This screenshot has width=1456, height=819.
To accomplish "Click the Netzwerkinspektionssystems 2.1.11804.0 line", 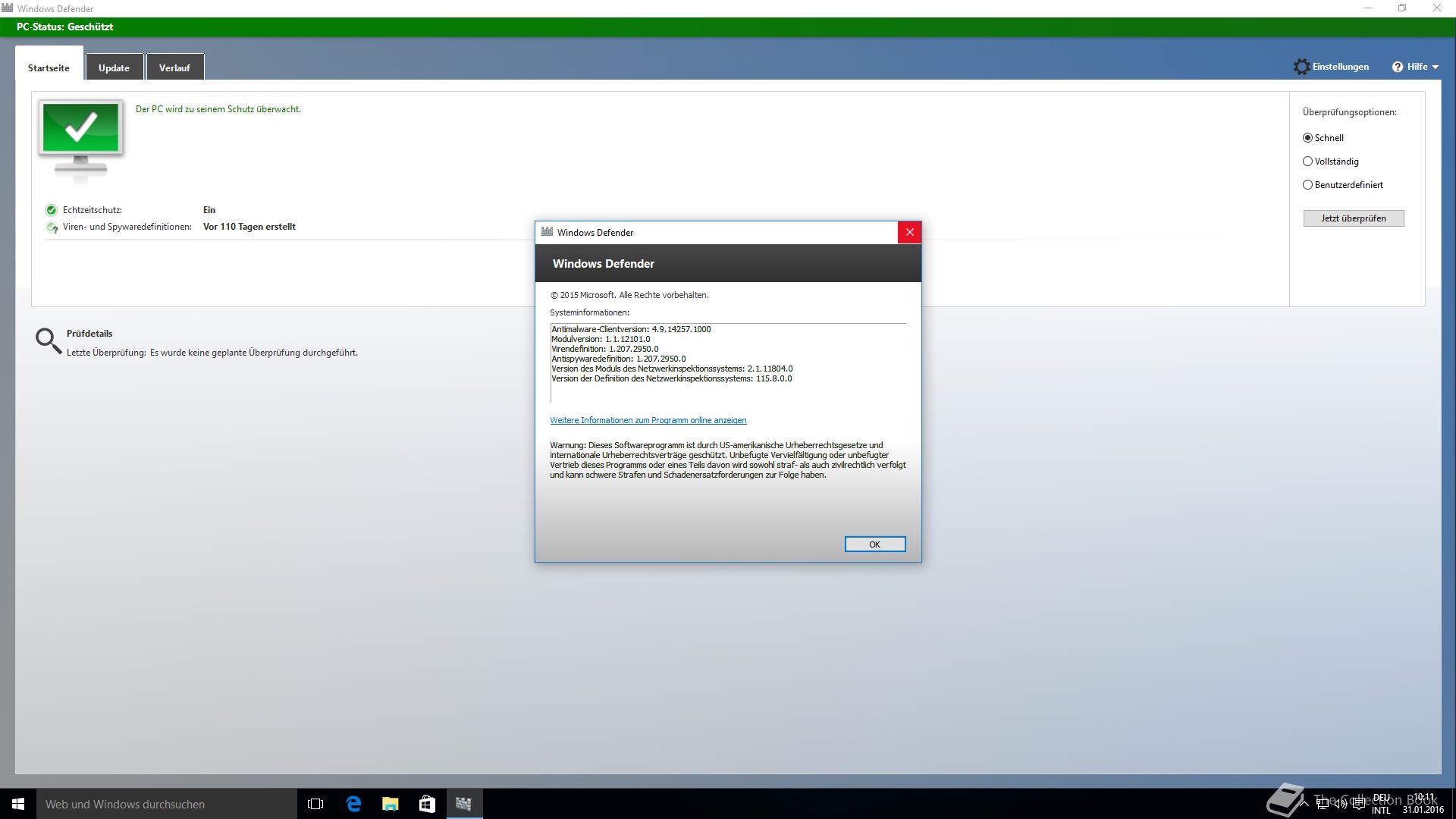I will coord(672,369).
